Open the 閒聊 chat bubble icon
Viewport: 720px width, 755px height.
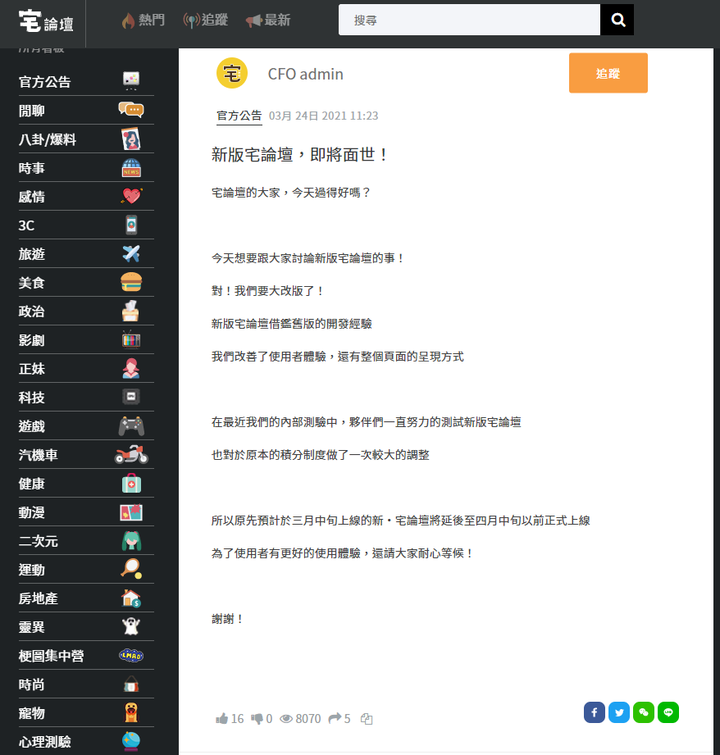pyautogui.click(x=131, y=110)
